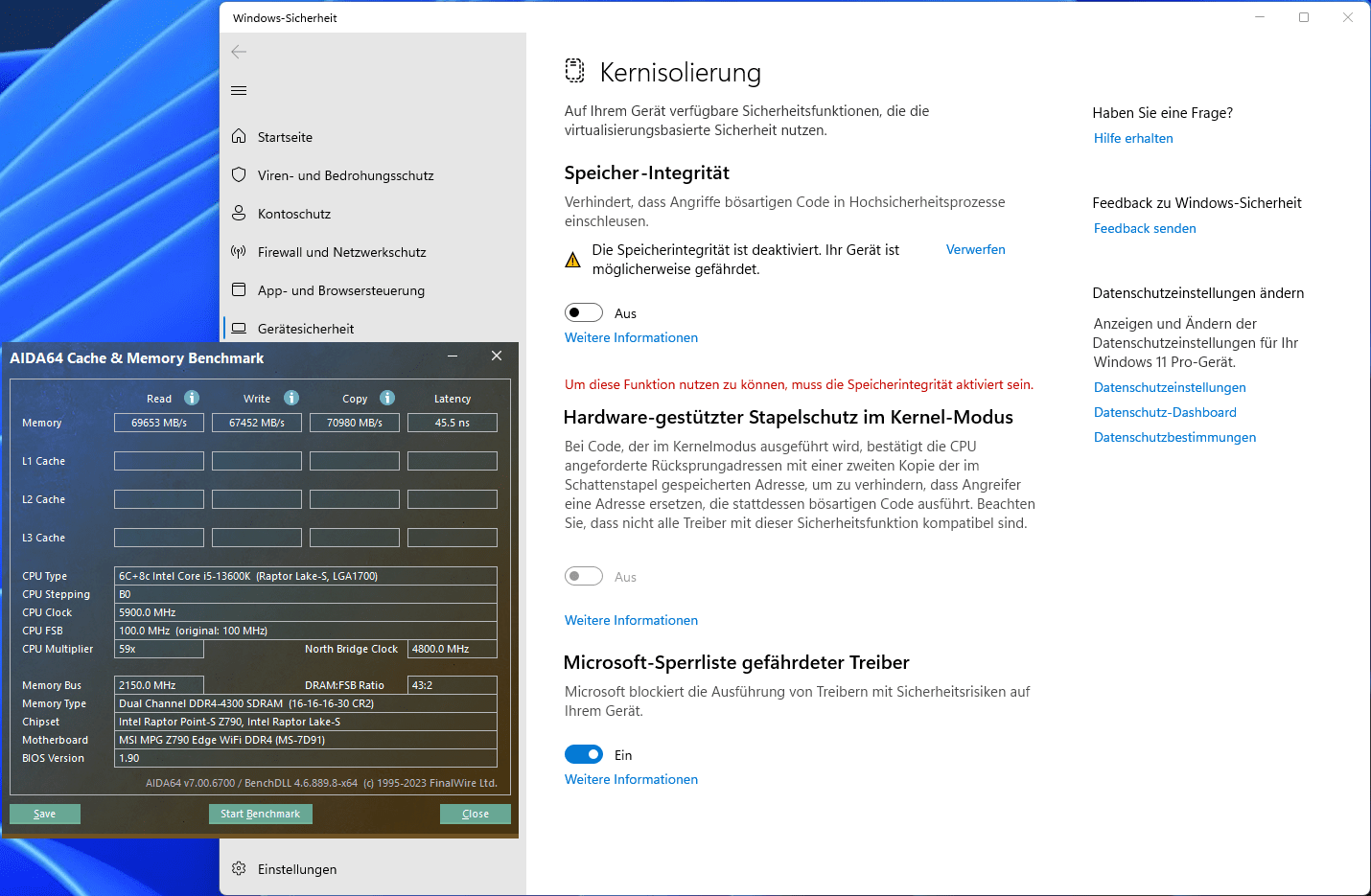The width and height of the screenshot is (1371, 896).
Task: Click the CPU Multiplier value 59x
Action: pos(159,649)
